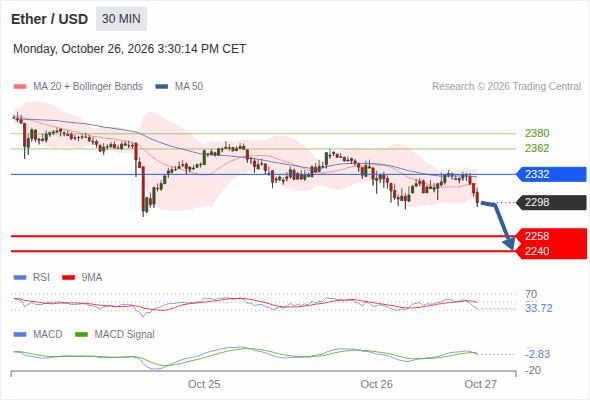The width and height of the screenshot is (590, 400).
Task: Click the 2380 resistance level label
Action: tap(537, 133)
